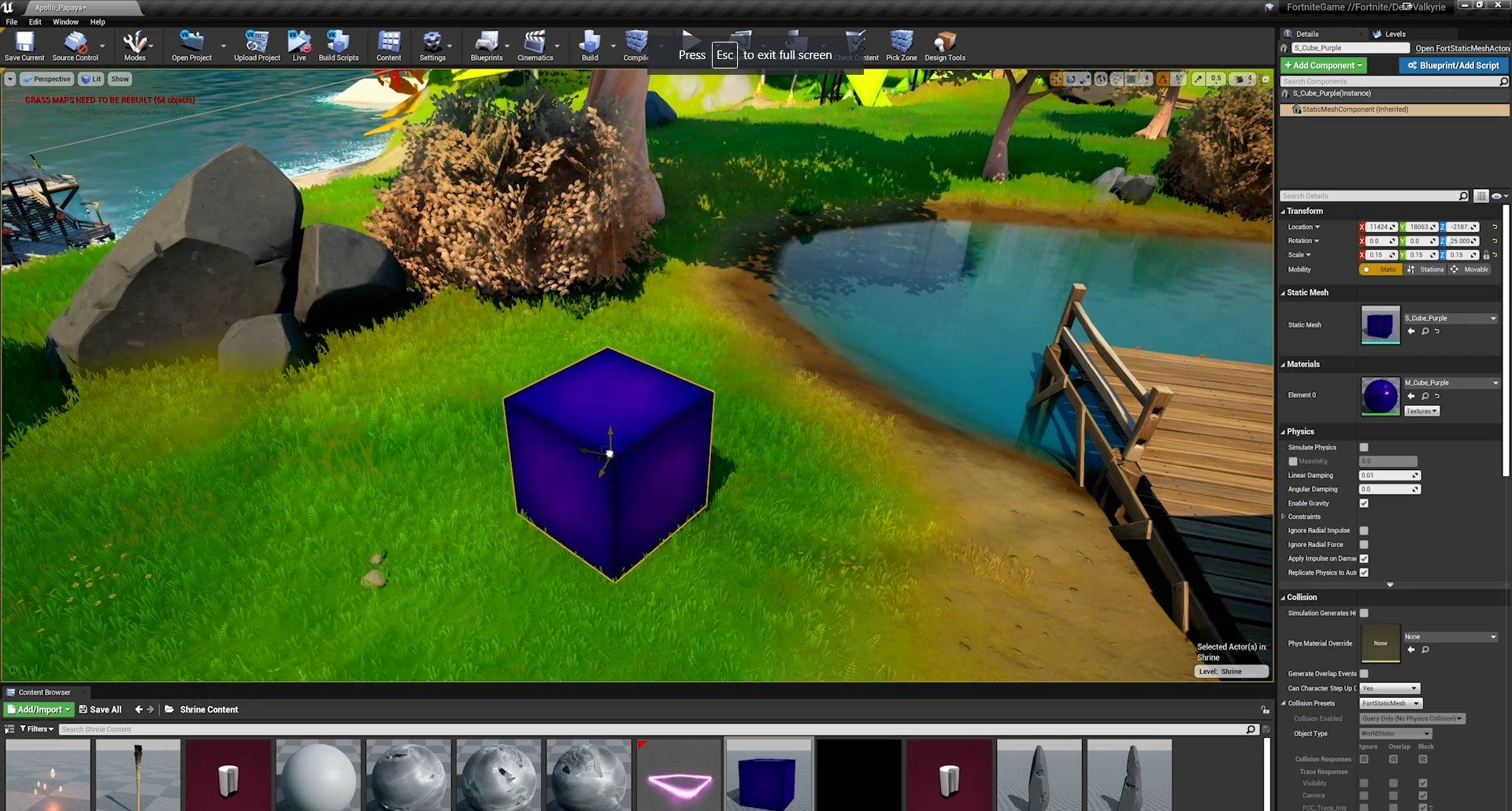
Task: Click the Build toolbar icon
Action: click(x=590, y=46)
